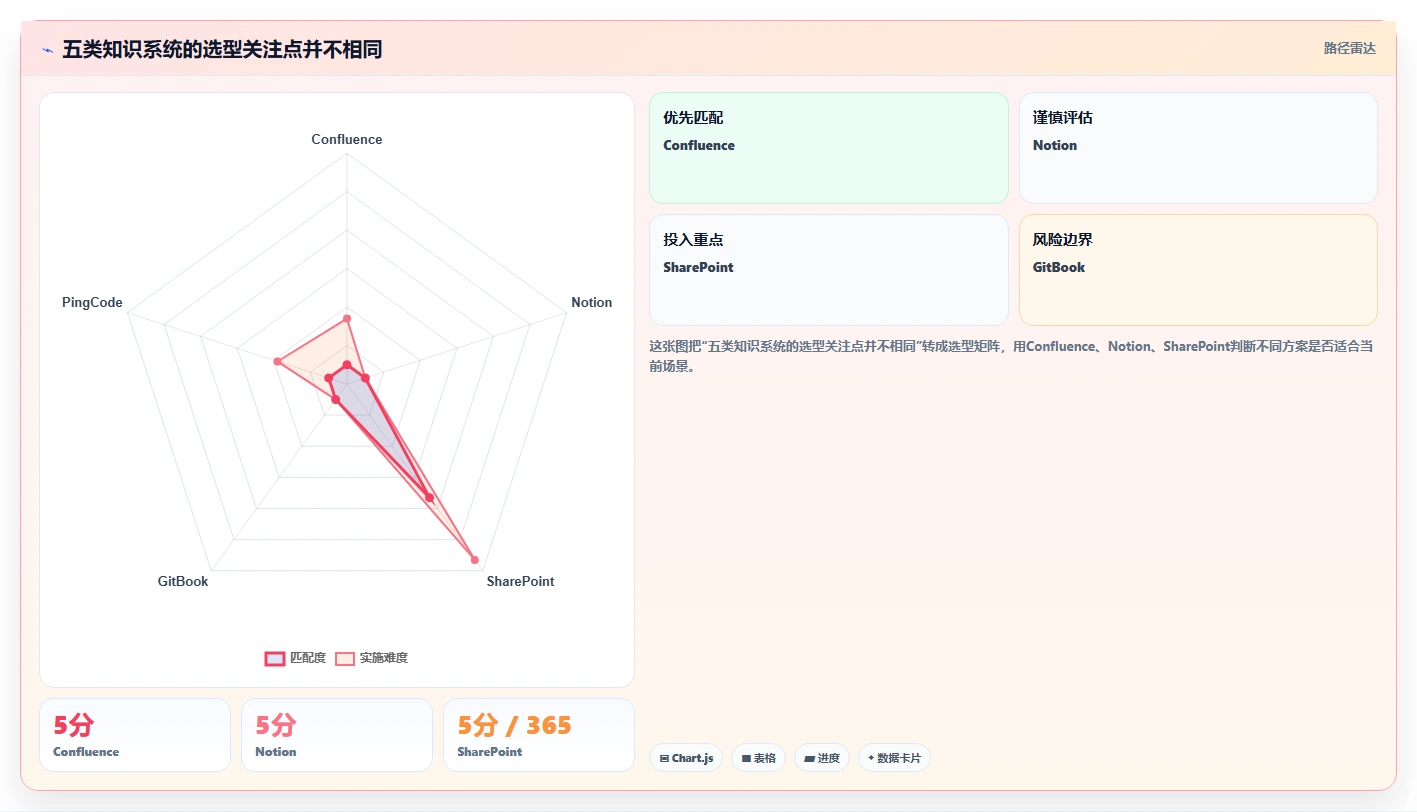Open the 谨慎评估 Notion card
The height and width of the screenshot is (812, 1417).
coord(1198,148)
